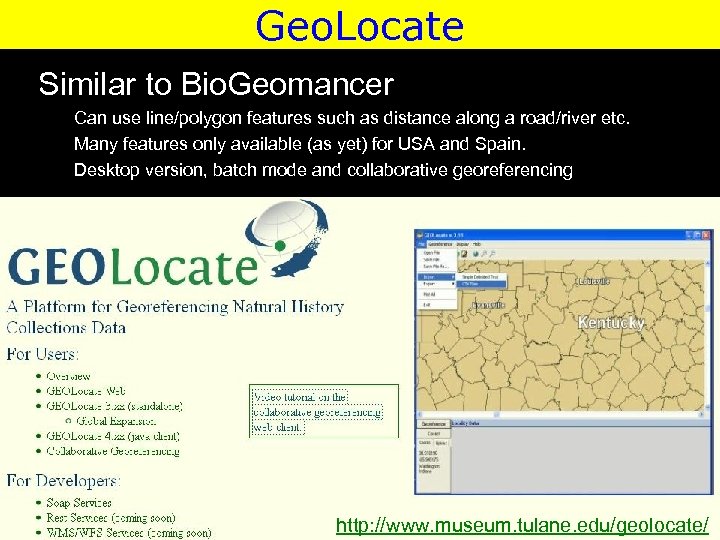Choose Save File As... from File menu
This screenshot has width=720, height=540.
tap(436, 266)
